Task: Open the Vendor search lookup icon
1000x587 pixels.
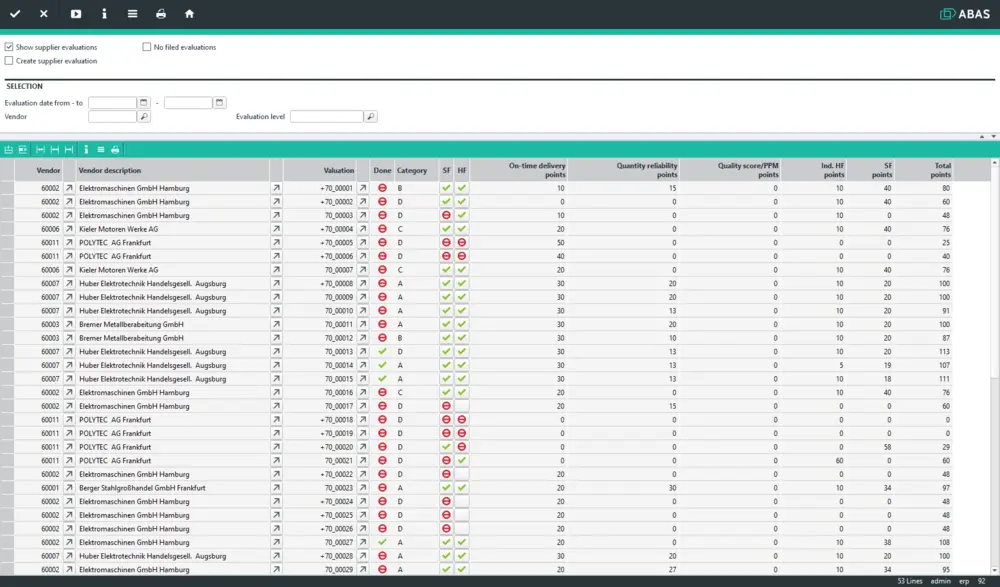Action: [x=143, y=117]
